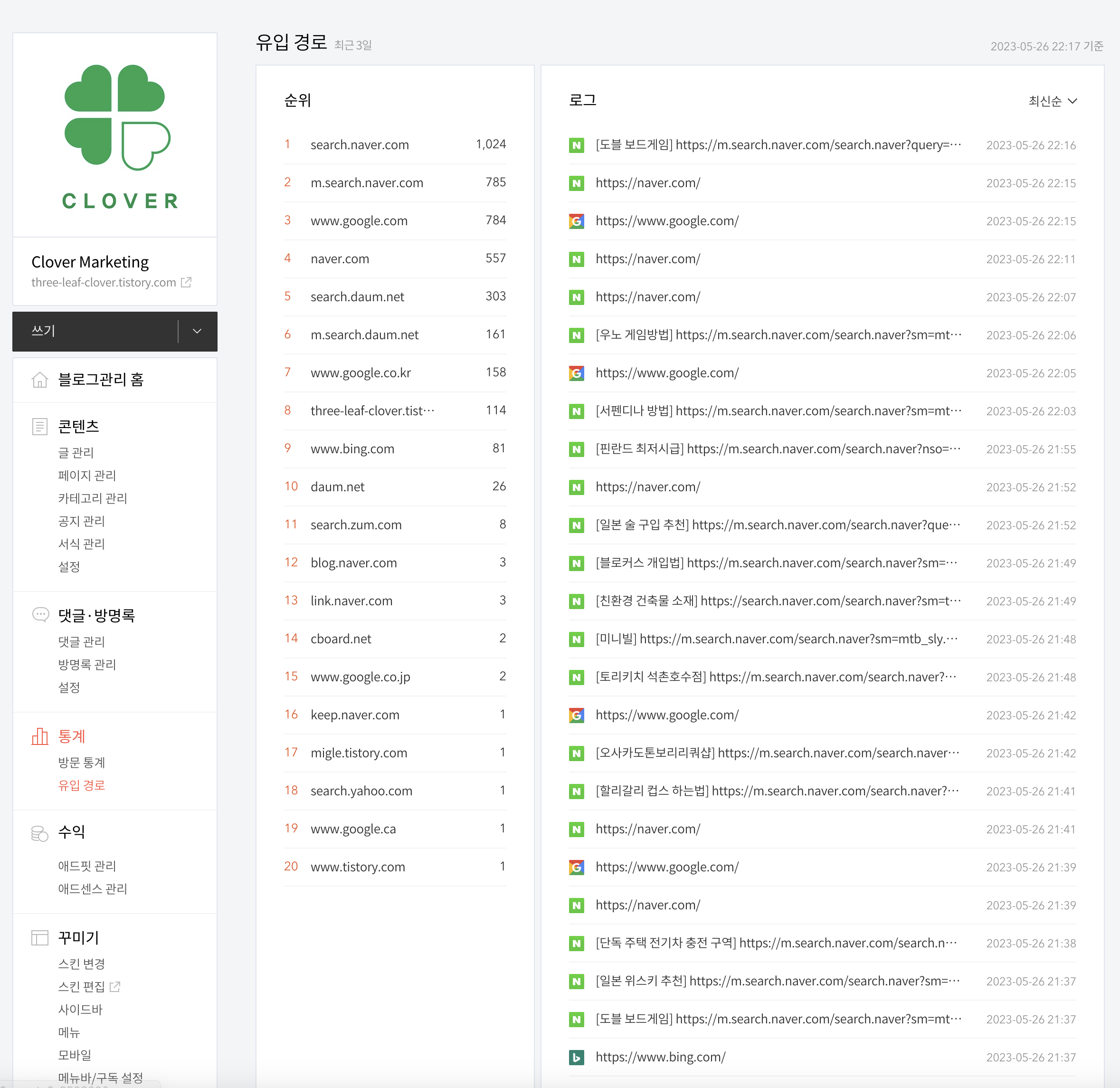The image size is (1120, 1088).
Task: Open 글 관리 under 콘텐츠
Action: [76, 452]
